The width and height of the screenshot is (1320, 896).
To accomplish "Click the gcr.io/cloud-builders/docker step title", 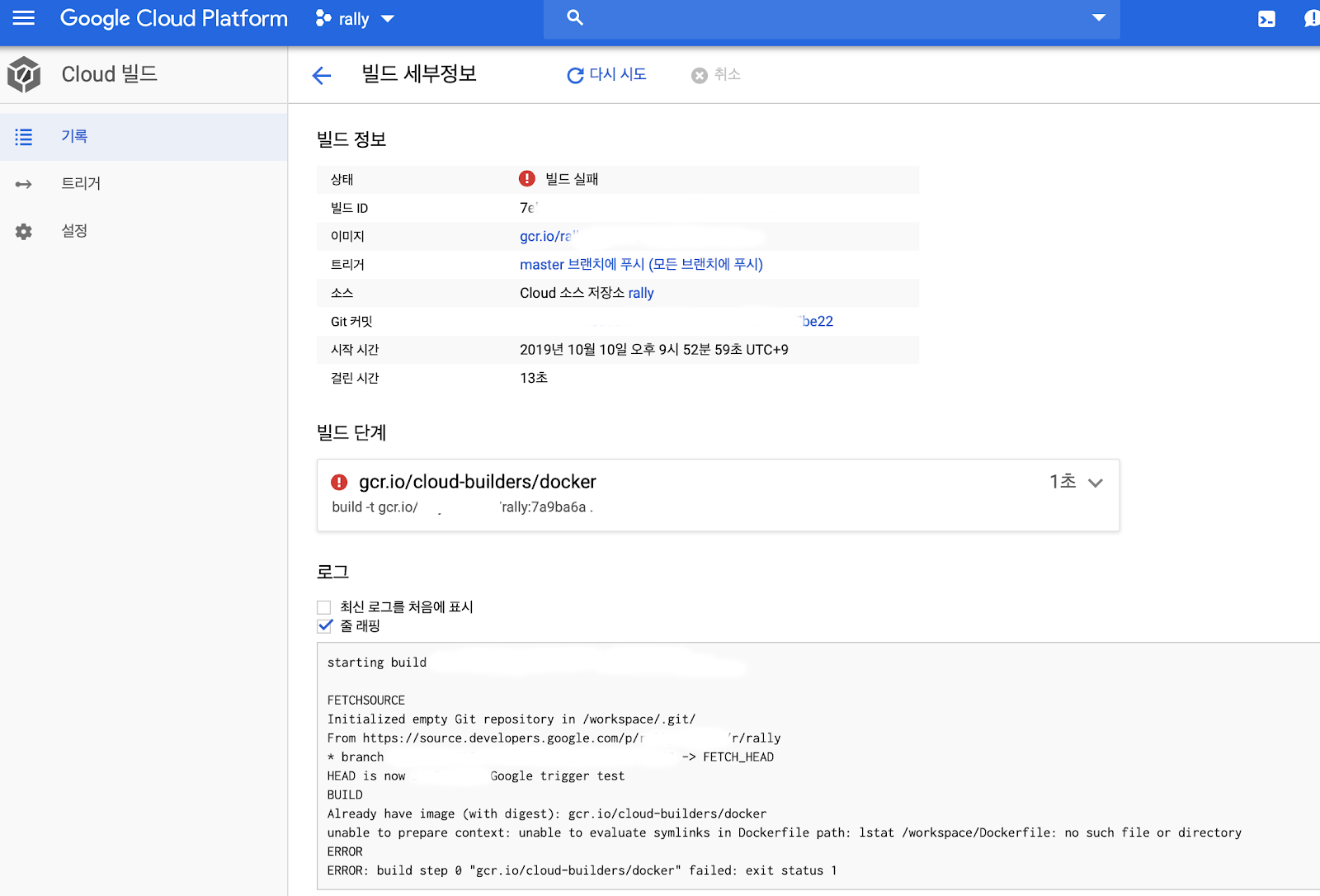I will point(478,482).
